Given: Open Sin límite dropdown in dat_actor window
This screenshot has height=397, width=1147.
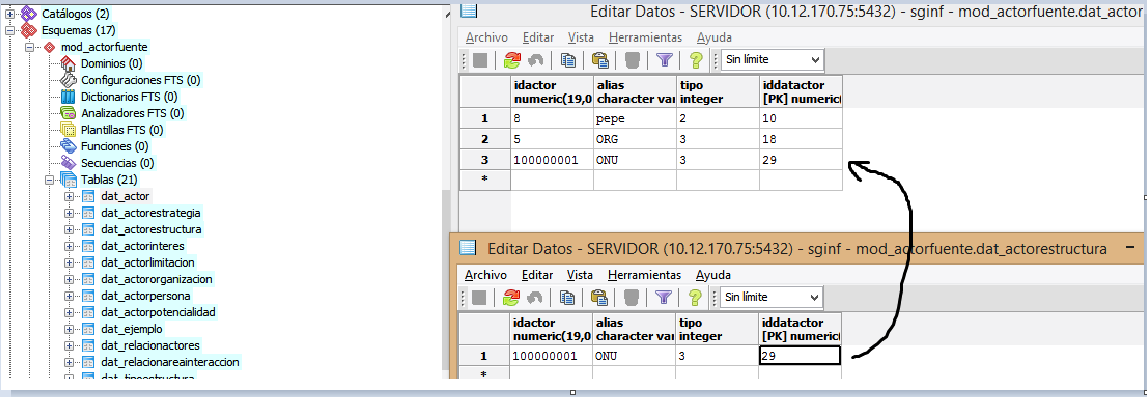Looking at the screenshot, I should pos(772,60).
